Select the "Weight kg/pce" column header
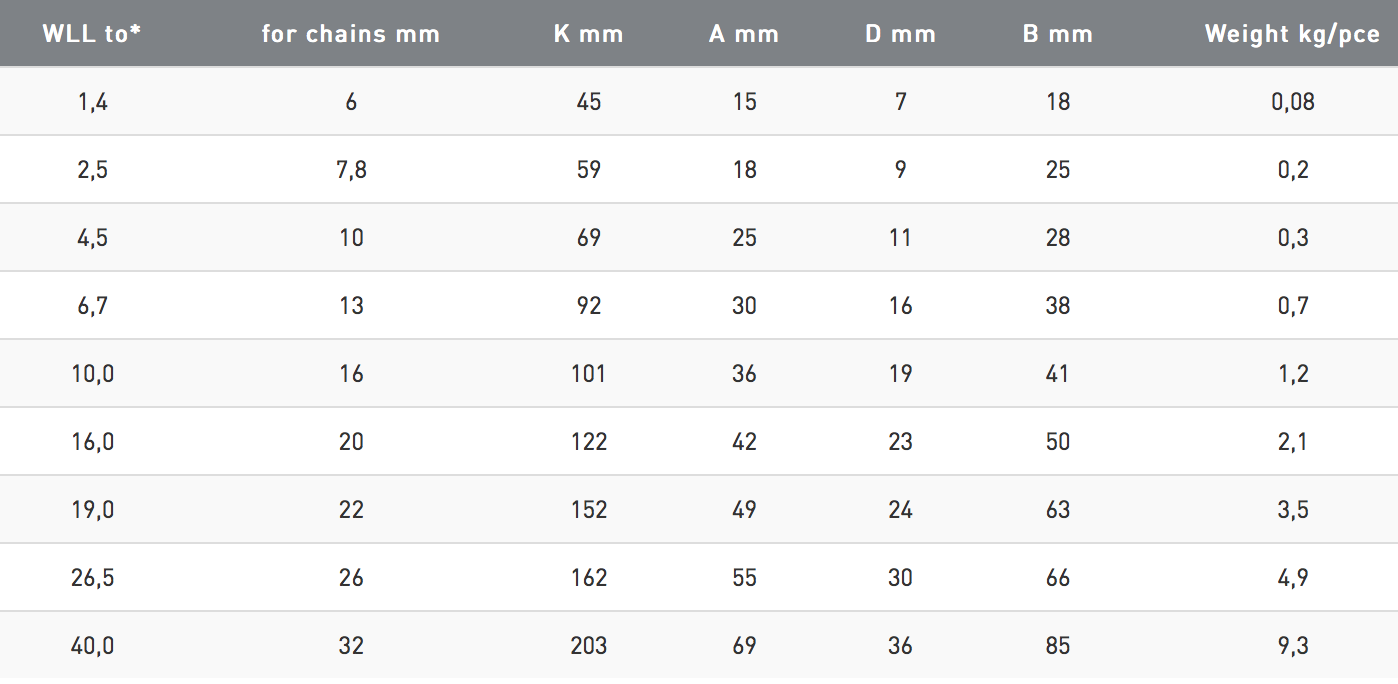 [1292, 34]
